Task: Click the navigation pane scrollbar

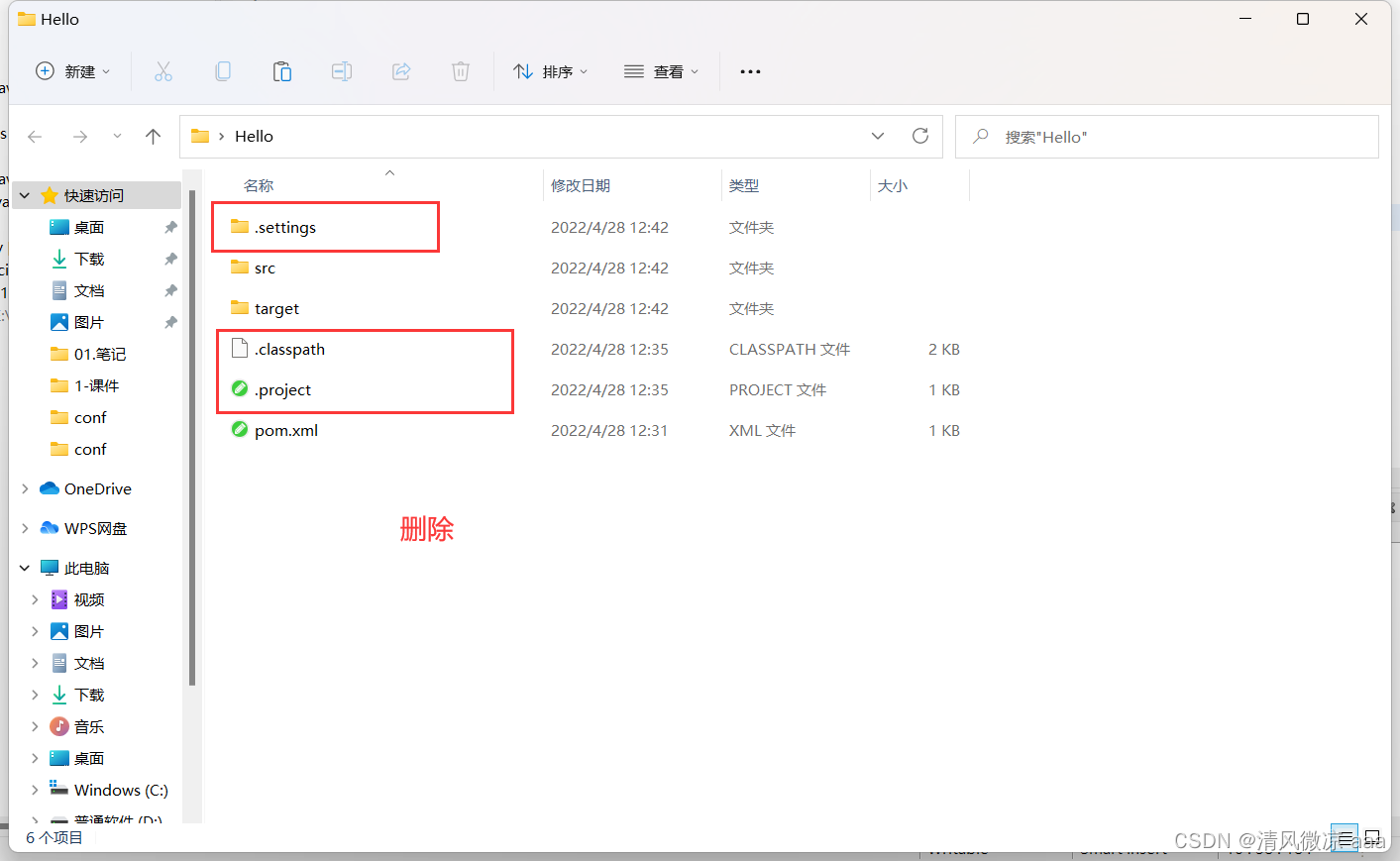Action: (192, 436)
